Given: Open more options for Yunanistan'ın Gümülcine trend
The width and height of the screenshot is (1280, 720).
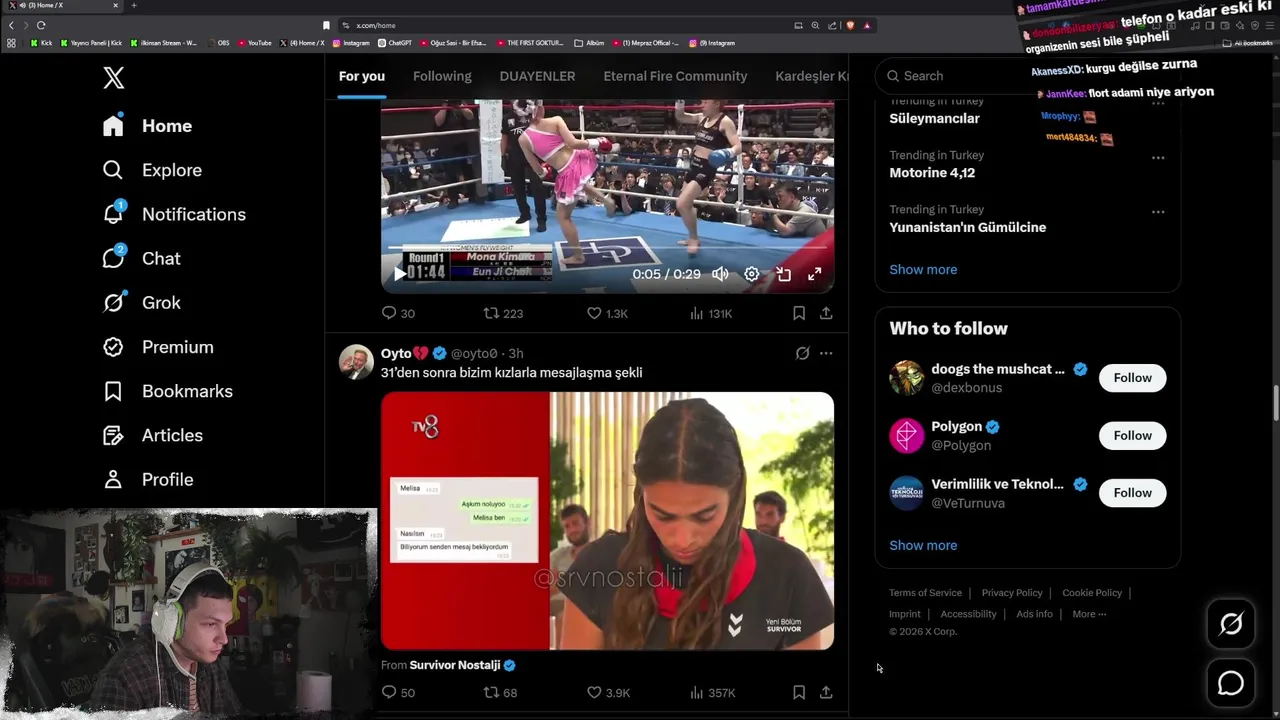Looking at the screenshot, I should point(1158,212).
